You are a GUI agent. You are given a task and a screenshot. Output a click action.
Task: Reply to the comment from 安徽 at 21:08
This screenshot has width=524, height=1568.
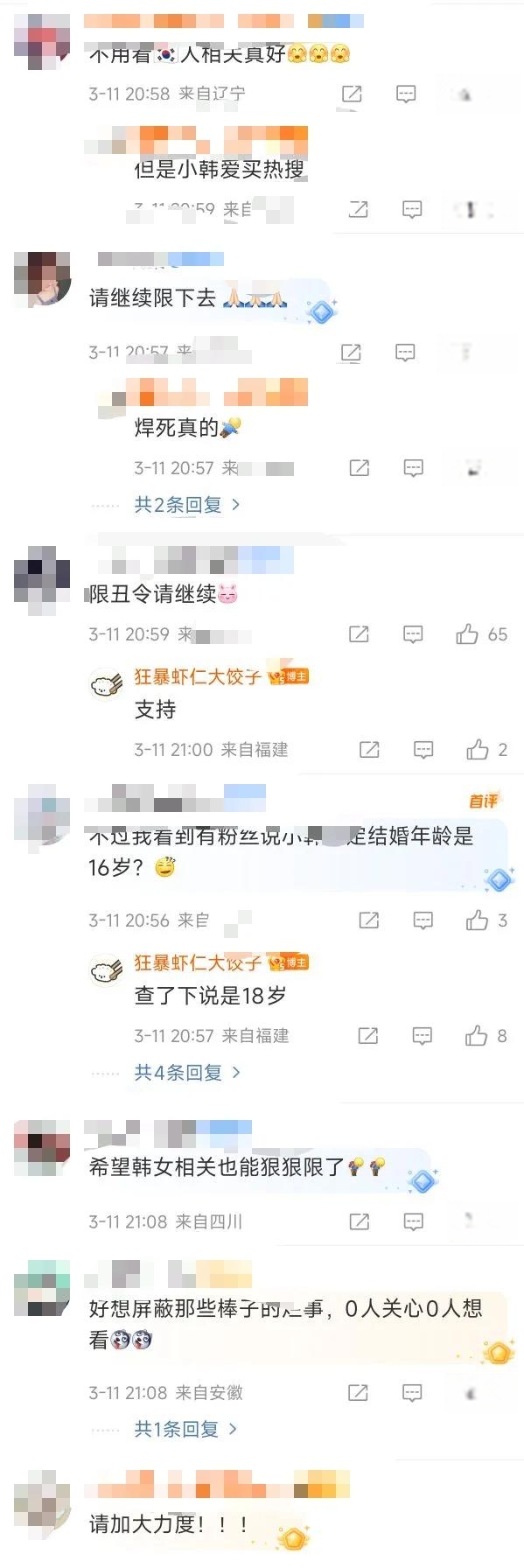pyautogui.click(x=411, y=1392)
